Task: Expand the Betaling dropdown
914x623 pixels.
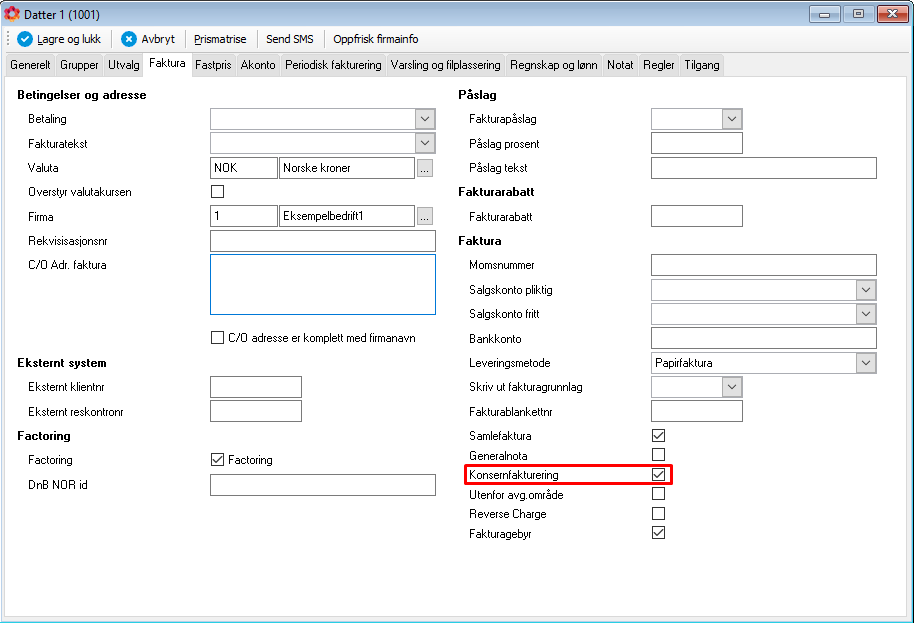Action: click(x=425, y=119)
